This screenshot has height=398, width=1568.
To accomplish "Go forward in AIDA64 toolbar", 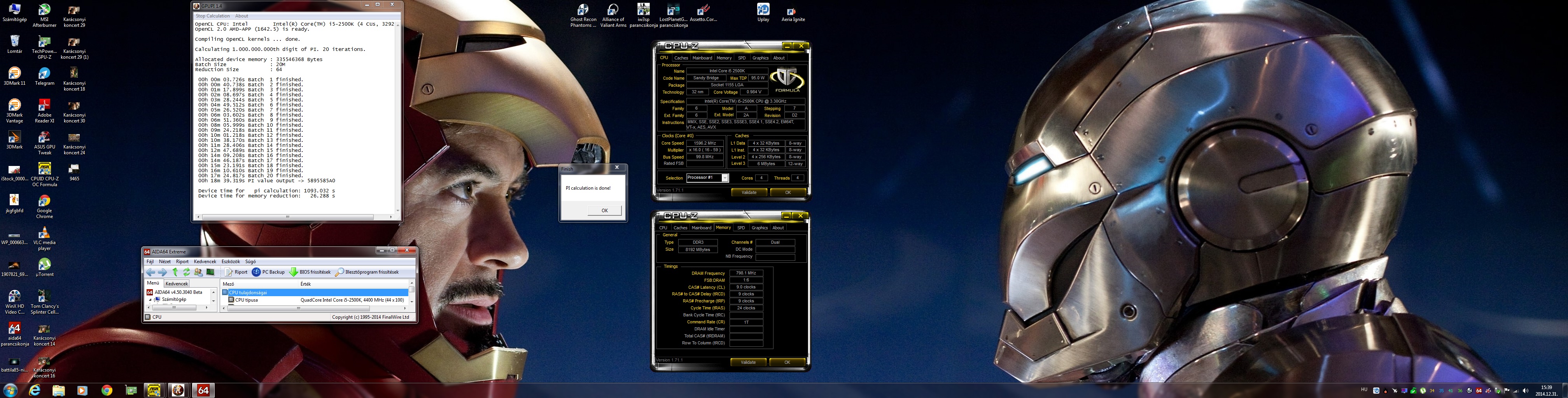I will [162, 272].
